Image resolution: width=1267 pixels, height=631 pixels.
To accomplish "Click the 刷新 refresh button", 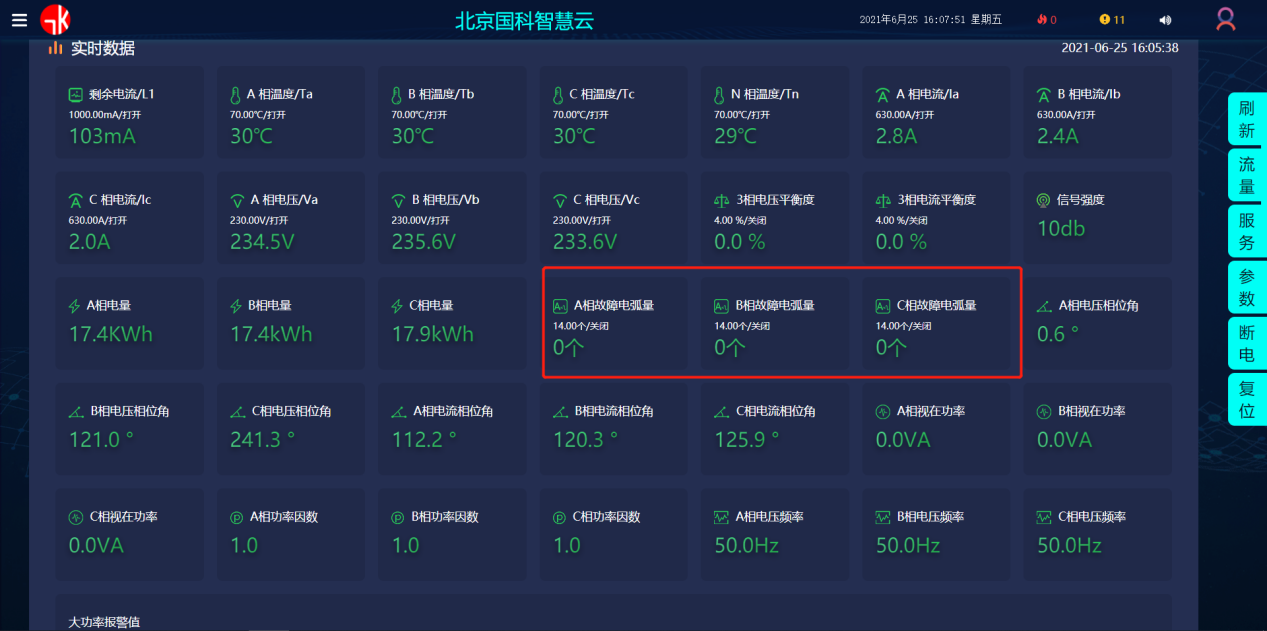I will coord(1246,119).
